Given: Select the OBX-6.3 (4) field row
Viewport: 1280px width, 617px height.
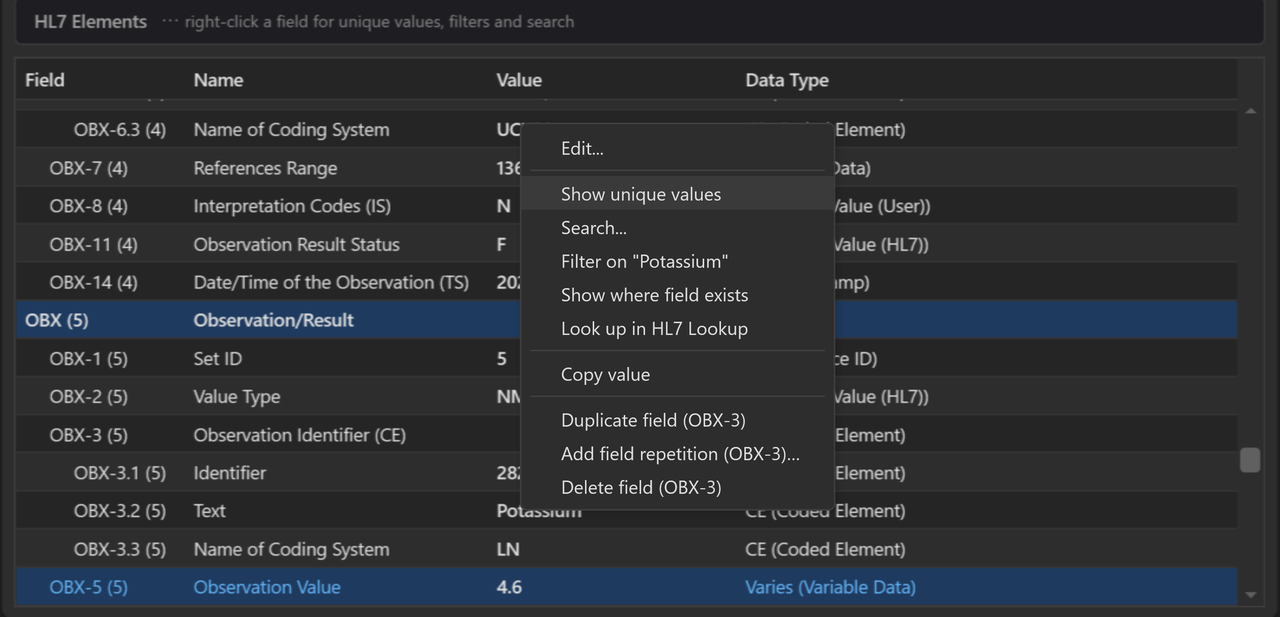Looking at the screenshot, I should (x=626, y=130).
